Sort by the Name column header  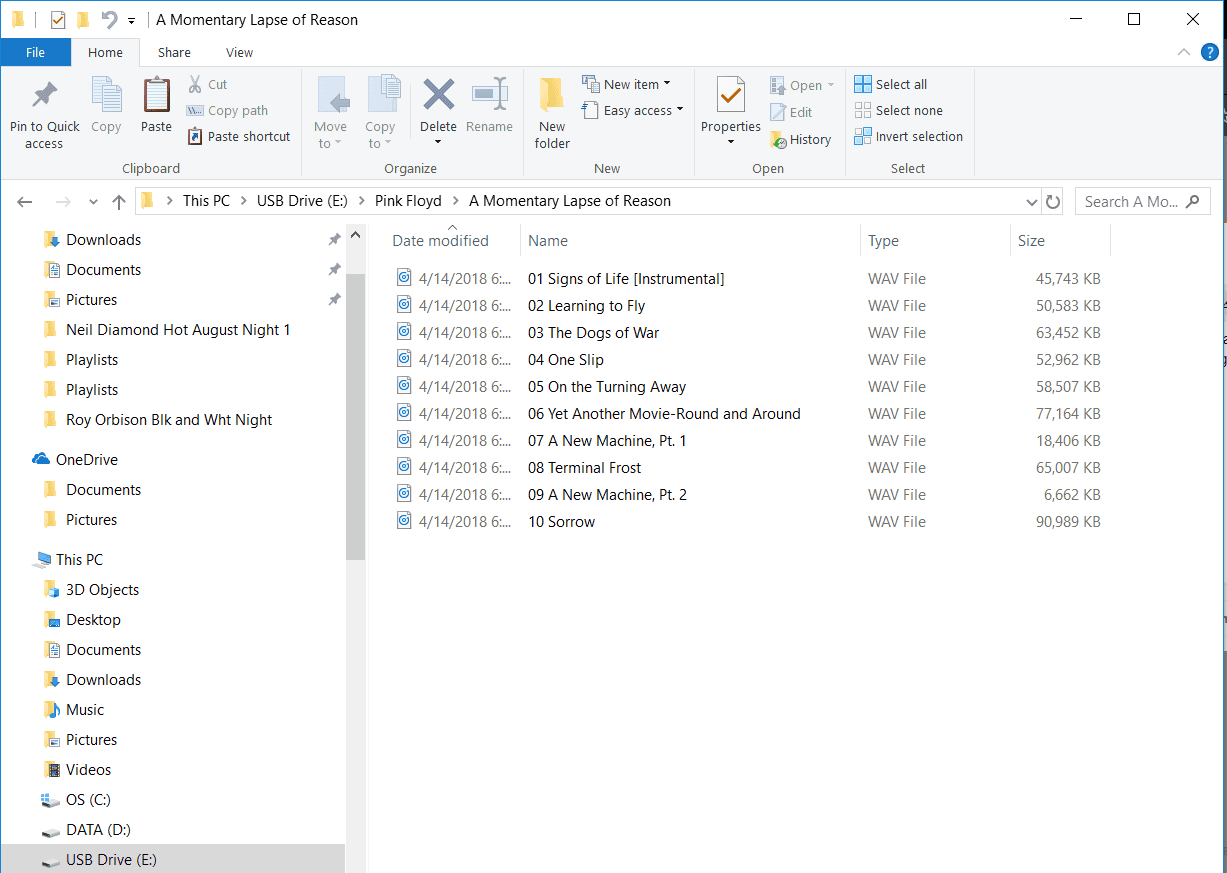point(690,240)
